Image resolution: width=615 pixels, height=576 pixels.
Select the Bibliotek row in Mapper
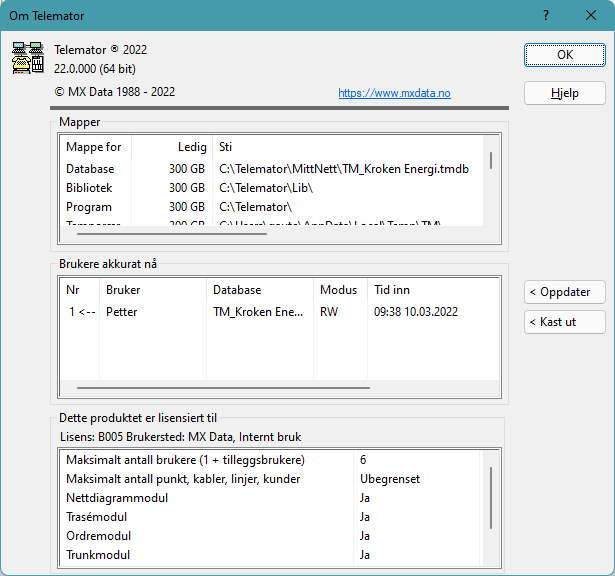click(271, 188)
